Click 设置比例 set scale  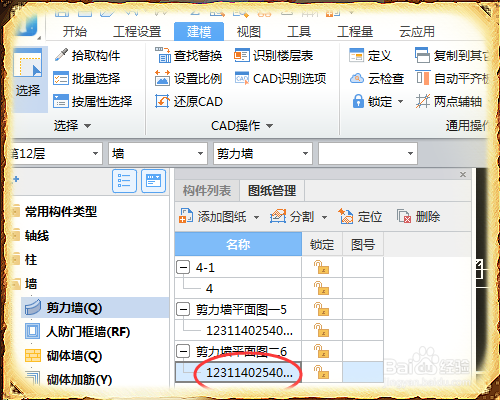(x=189, y=79)
